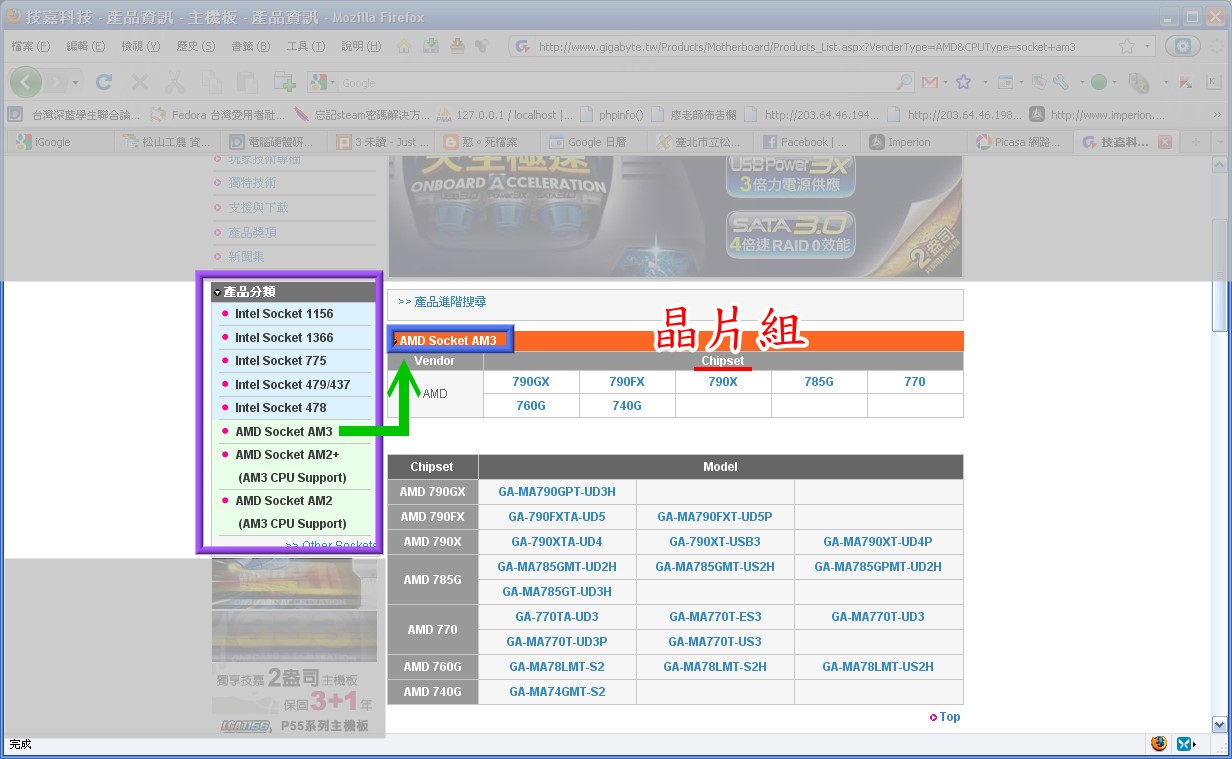This screenshot has width=1232, height=759.
Task: Click the Firefox icon in the status bar
Action: [1159, 743]
